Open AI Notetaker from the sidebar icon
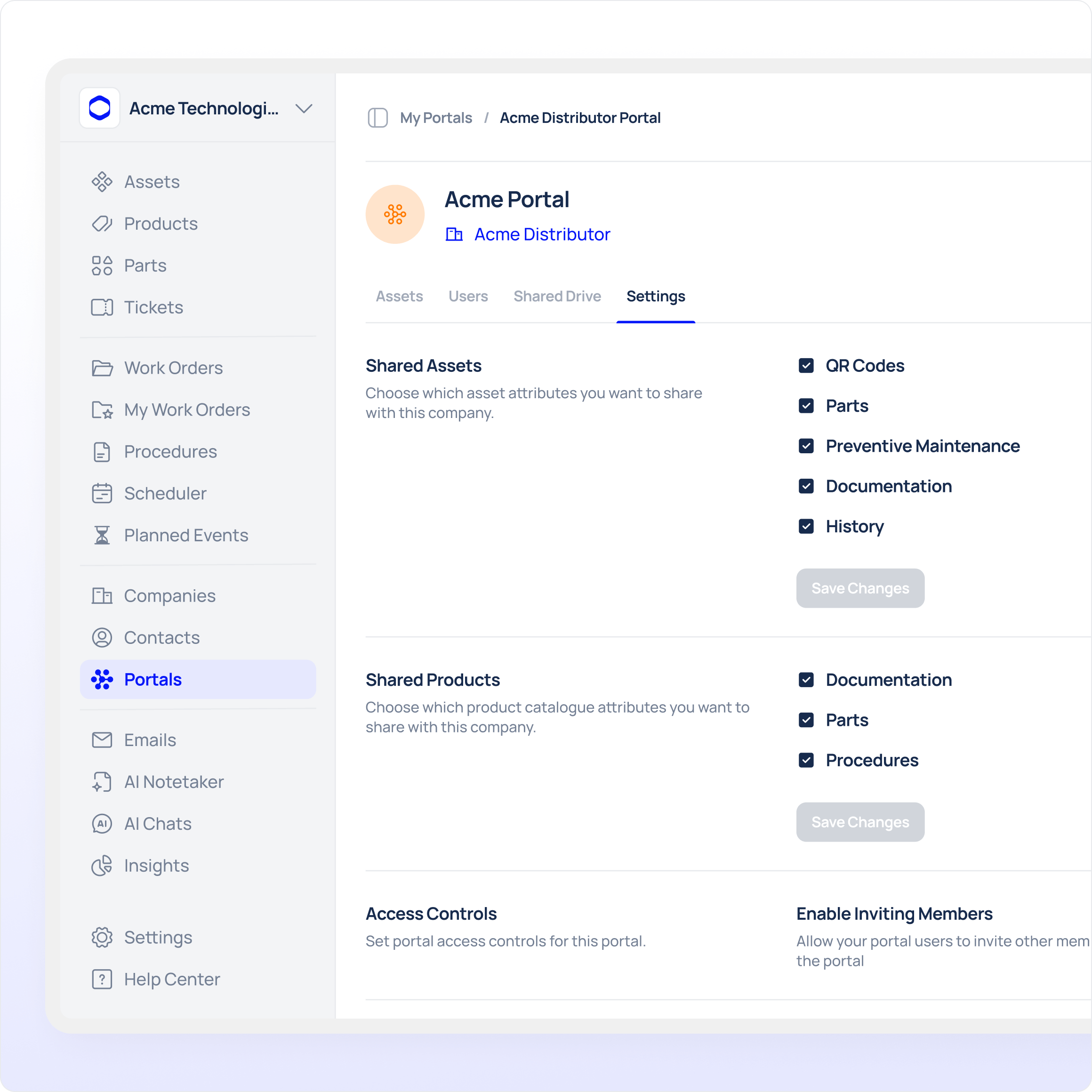 point(102,782)
